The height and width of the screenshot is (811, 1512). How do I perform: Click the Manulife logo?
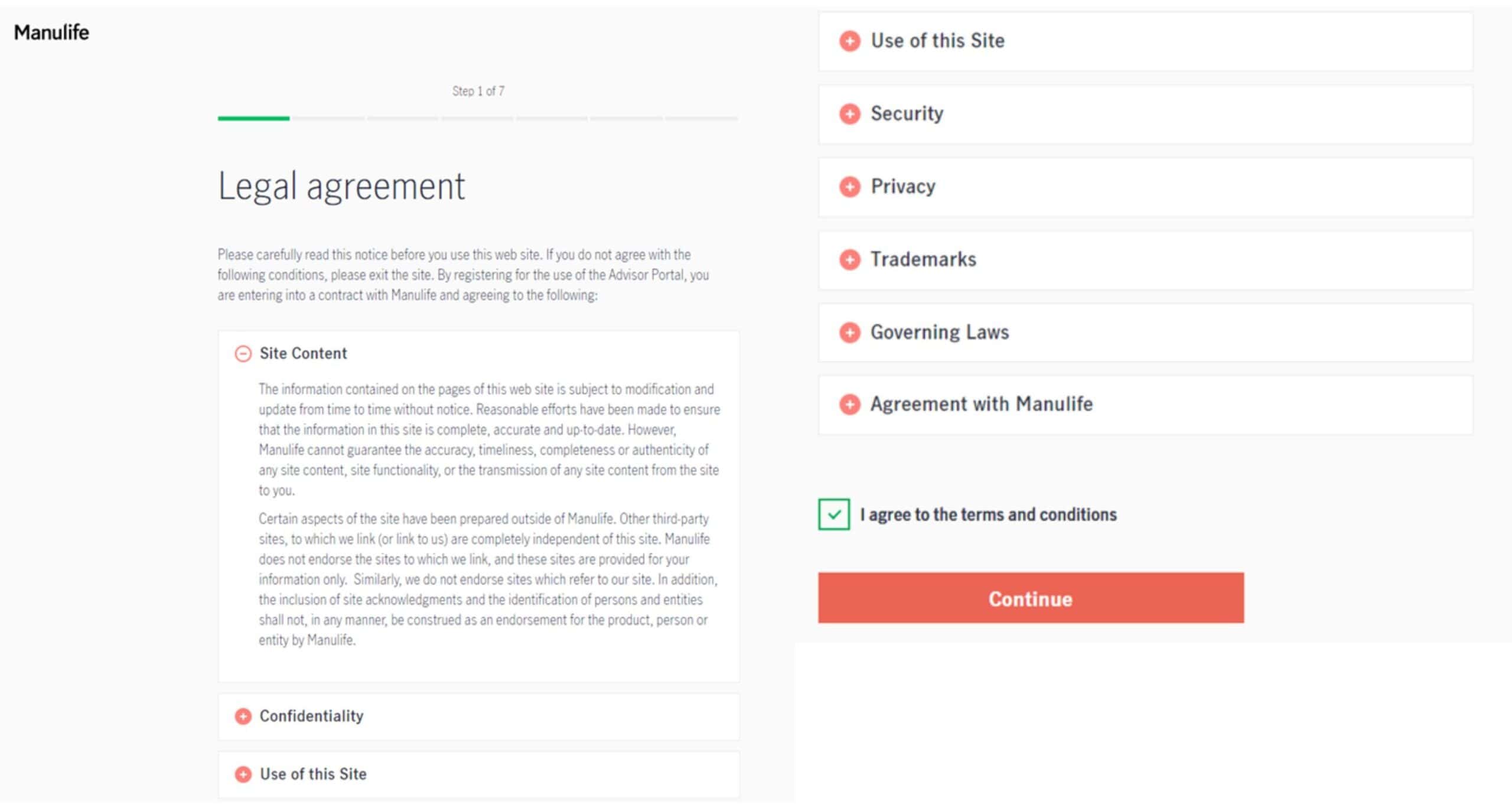[x=51, y=32]
